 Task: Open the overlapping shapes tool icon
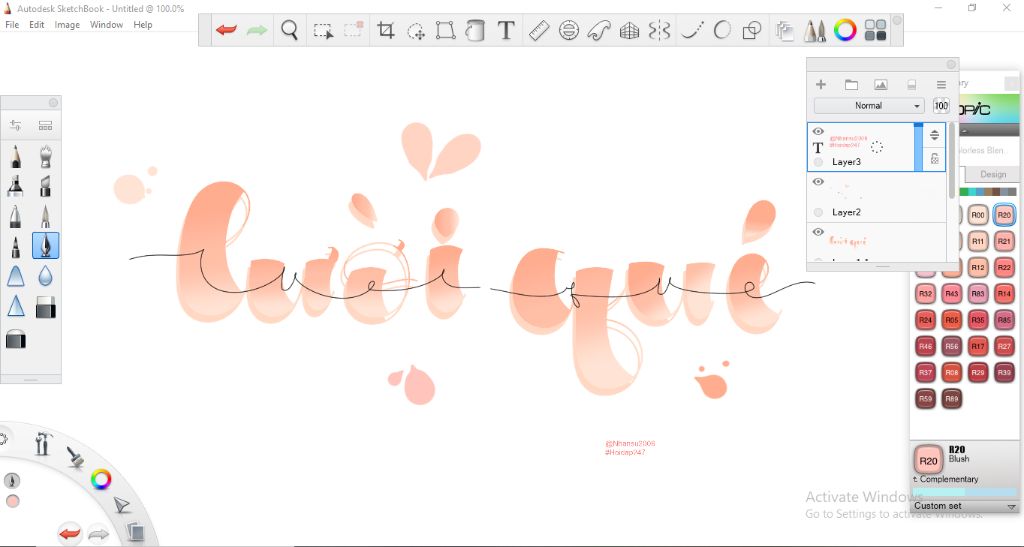pos(752,30)
